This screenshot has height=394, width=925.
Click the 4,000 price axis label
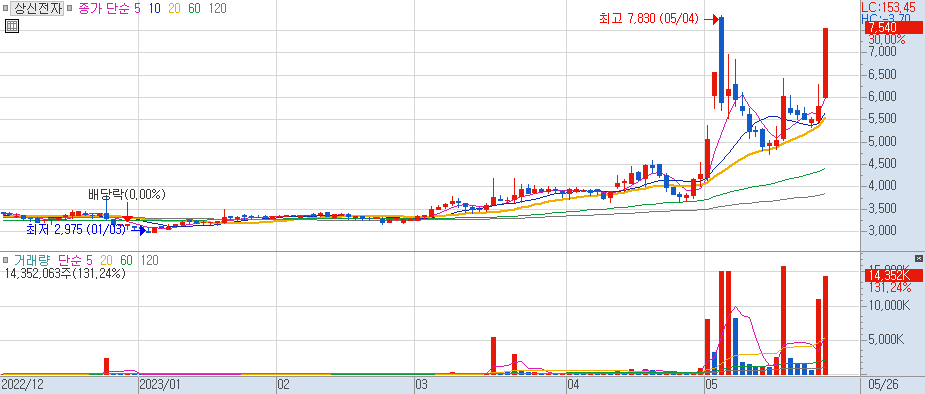883,186
